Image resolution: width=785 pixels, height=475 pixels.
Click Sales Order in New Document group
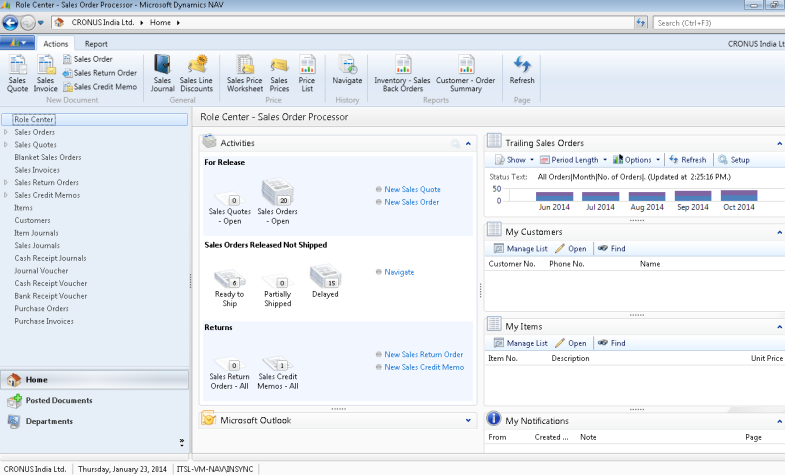tap(88, 59)
